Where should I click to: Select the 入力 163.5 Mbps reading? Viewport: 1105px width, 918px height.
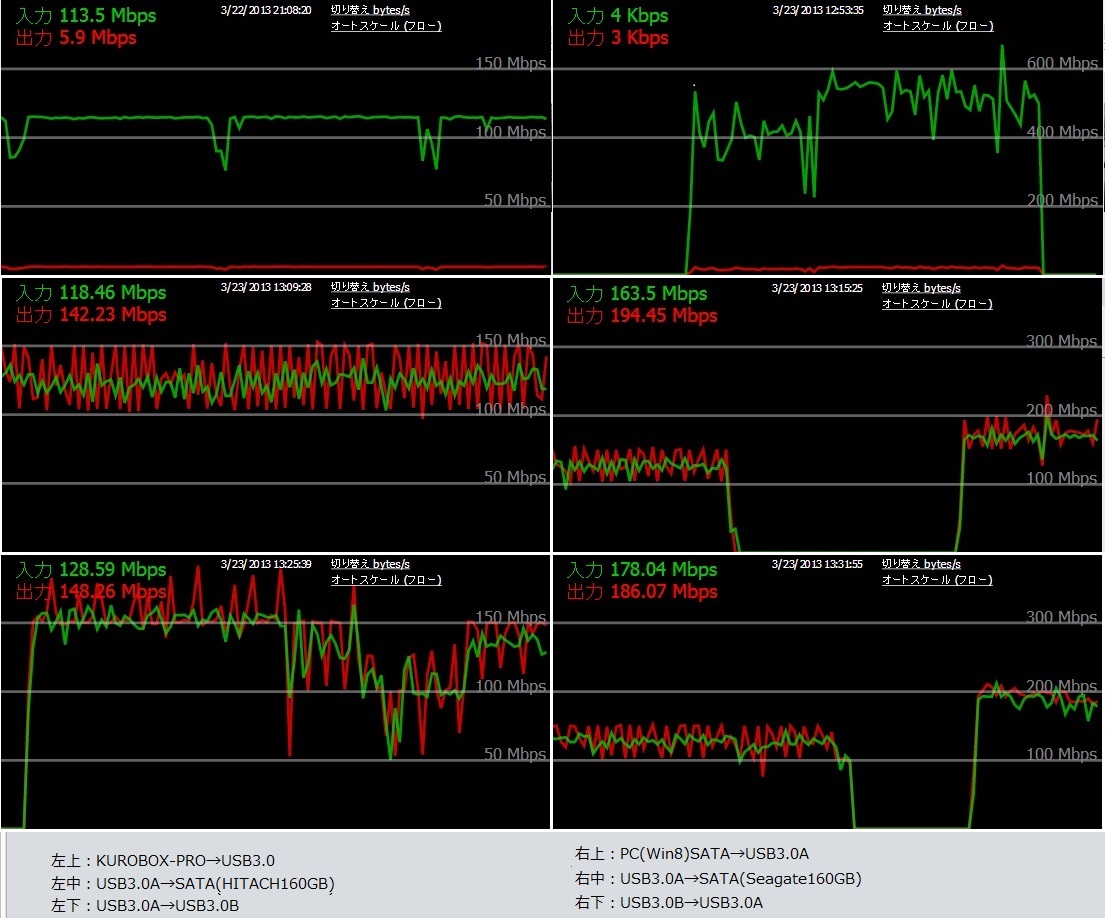(x=637, y=294)
